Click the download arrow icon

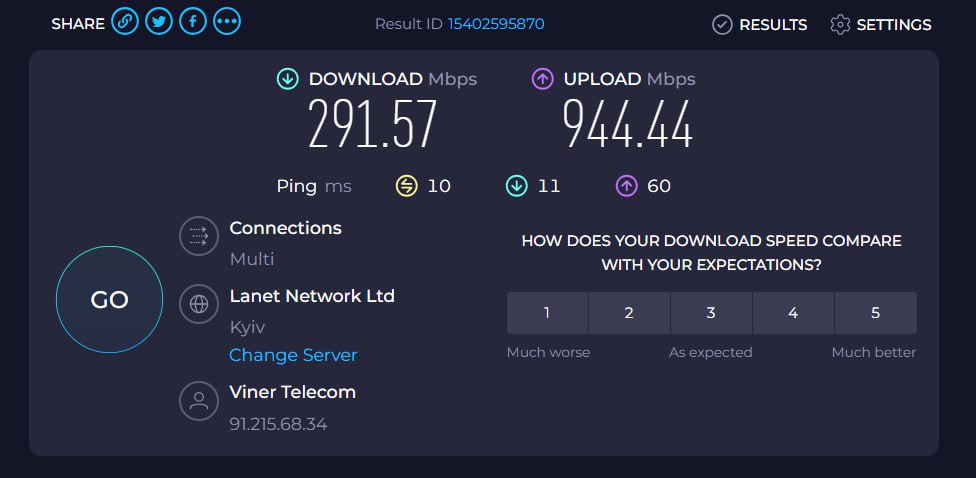[x=288, y=79]
